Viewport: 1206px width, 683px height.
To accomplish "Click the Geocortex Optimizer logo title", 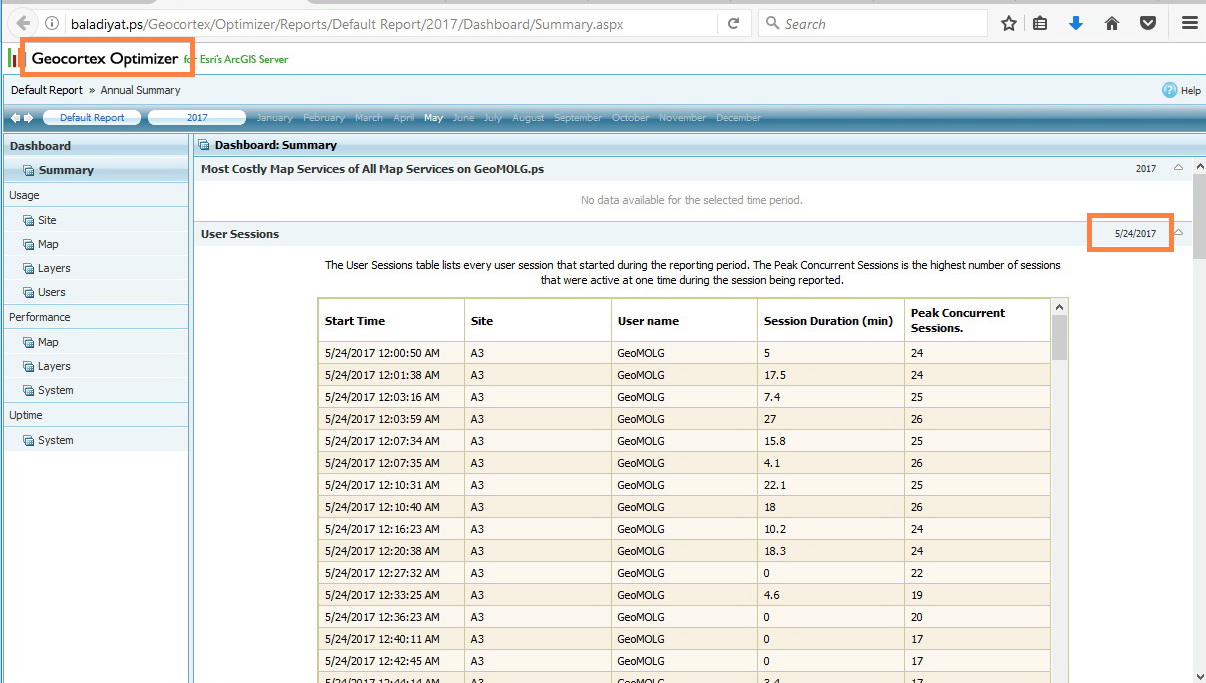I will [x=105, y=59].
